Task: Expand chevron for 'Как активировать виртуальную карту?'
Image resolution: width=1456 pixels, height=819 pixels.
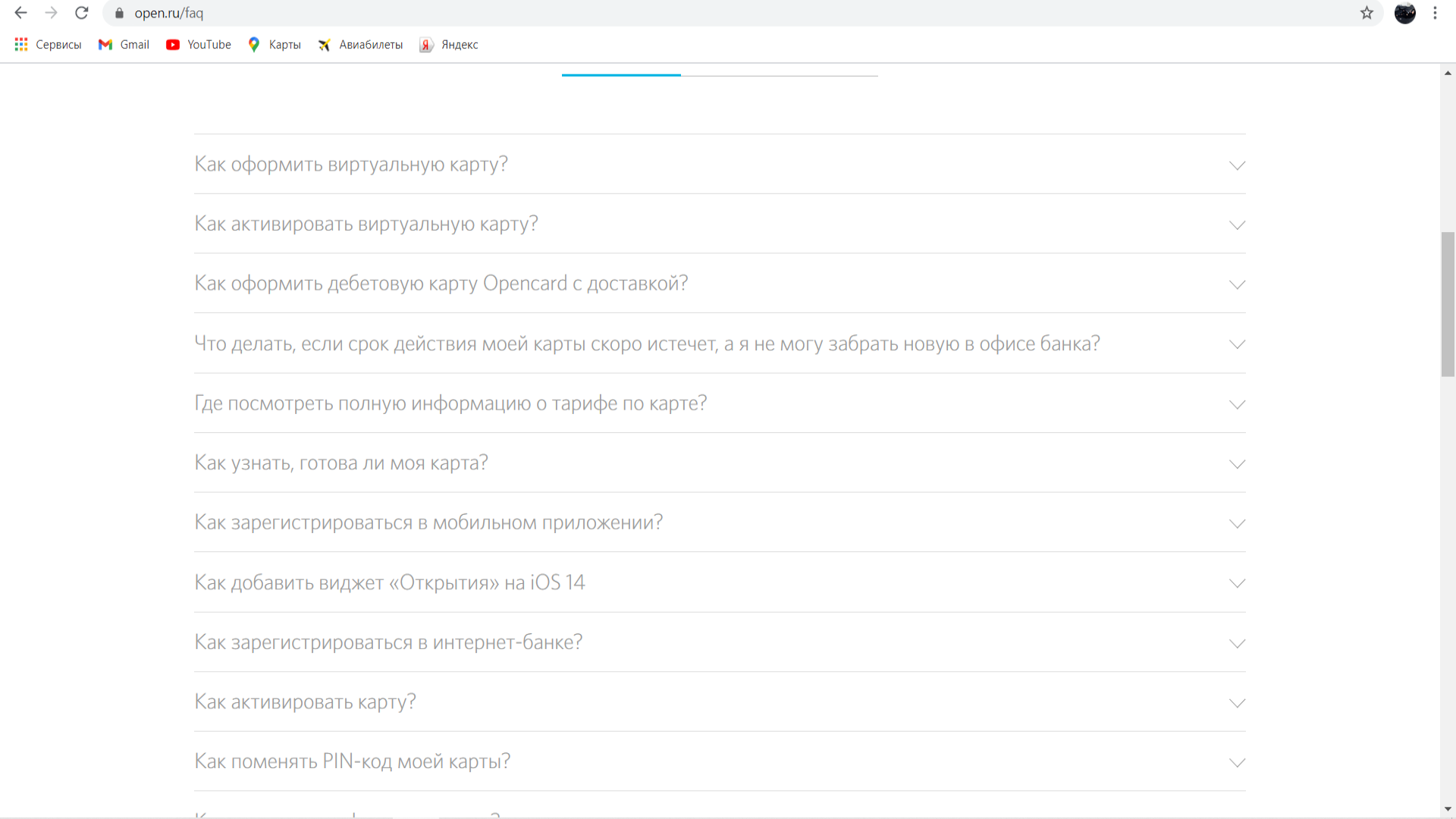Action: click(1237, 225)
